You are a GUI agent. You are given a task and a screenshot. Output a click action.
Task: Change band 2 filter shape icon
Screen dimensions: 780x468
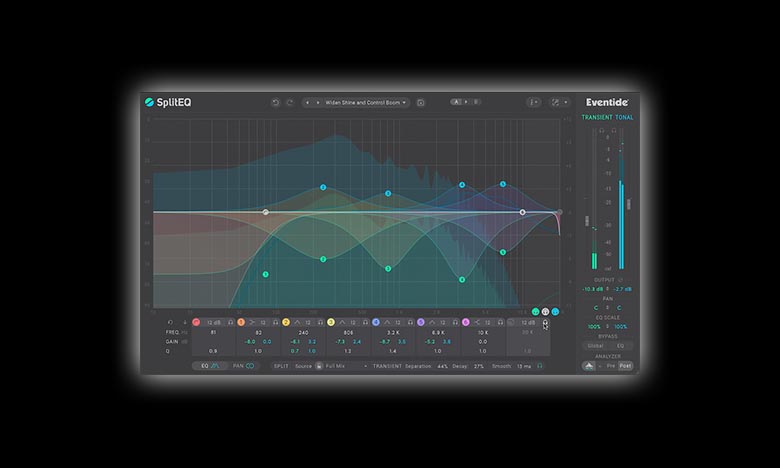pos(297,322)
